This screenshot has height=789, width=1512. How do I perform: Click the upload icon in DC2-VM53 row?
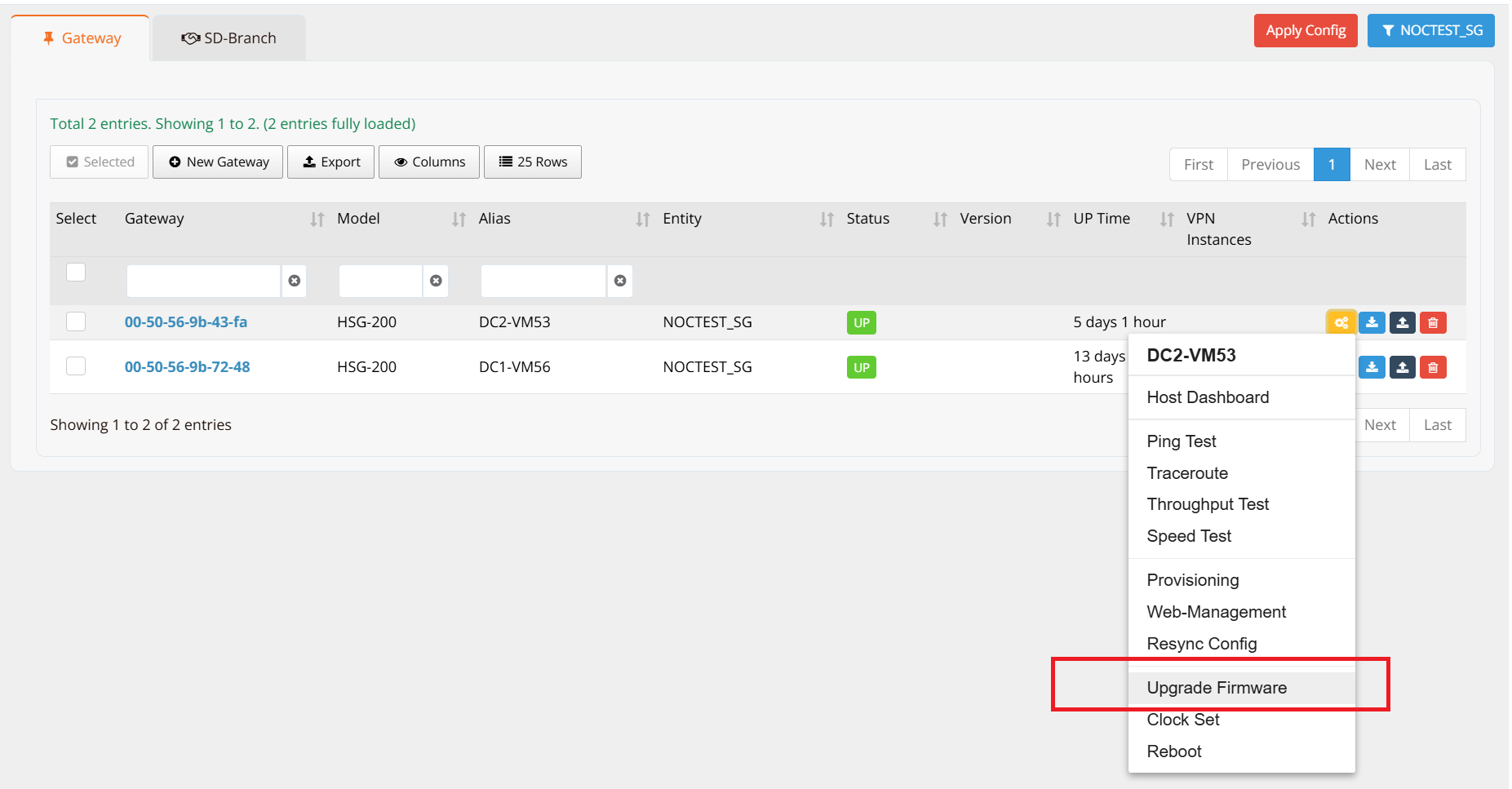(x=1402, y=322)
